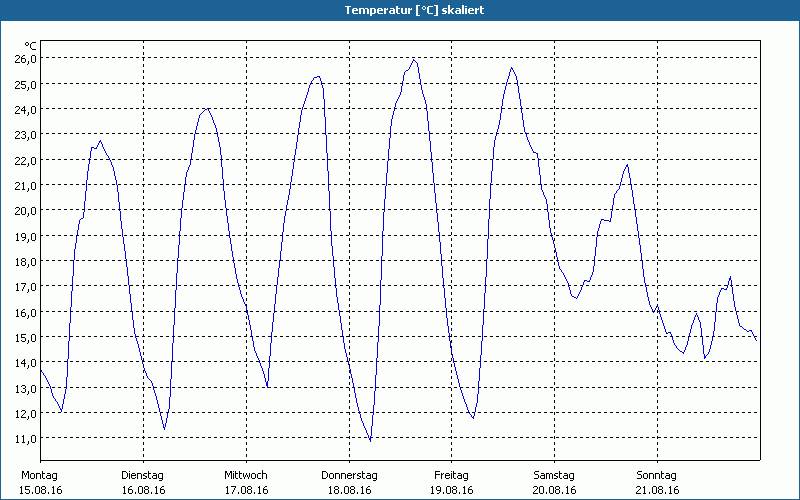Click the 'Montag' day label
800x500 pixels.
pos(39,476)
